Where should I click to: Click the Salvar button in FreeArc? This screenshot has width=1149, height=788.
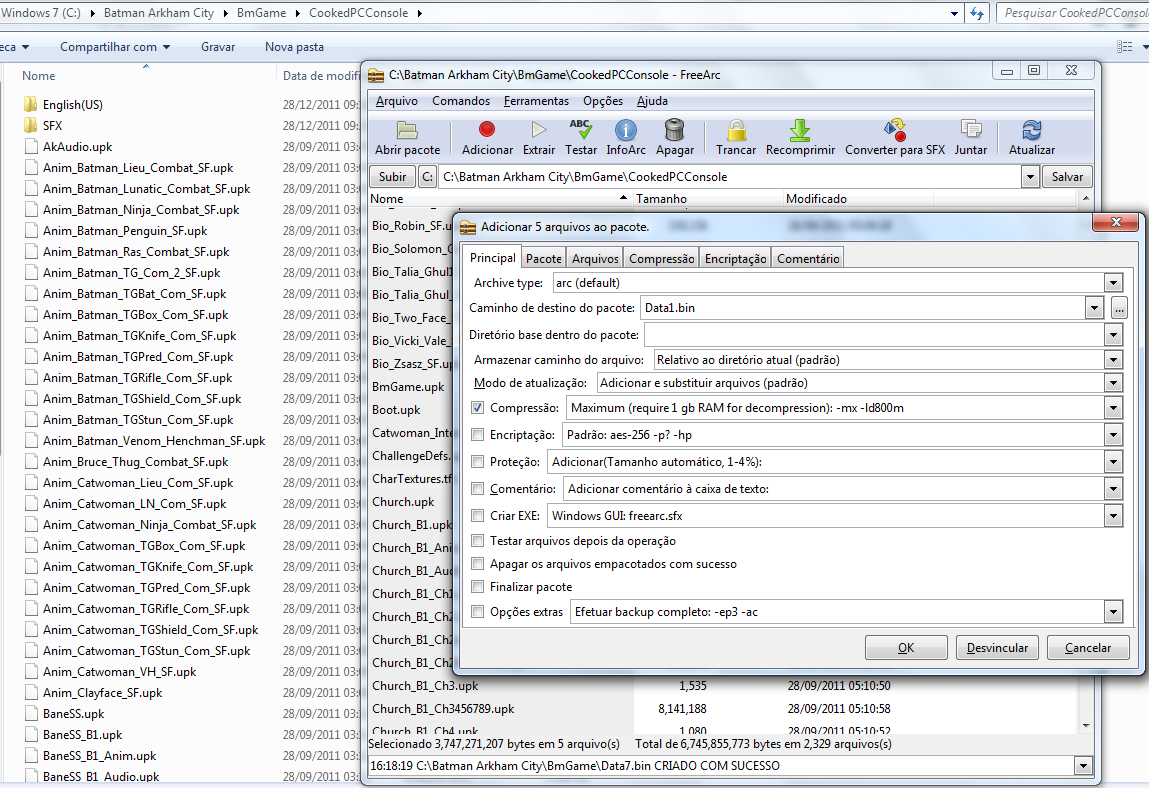[x=1067, y=177]
